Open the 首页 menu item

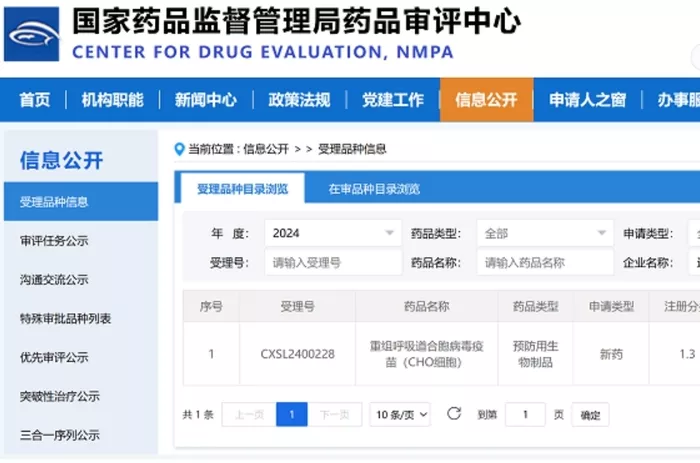(x=34, y=100)
